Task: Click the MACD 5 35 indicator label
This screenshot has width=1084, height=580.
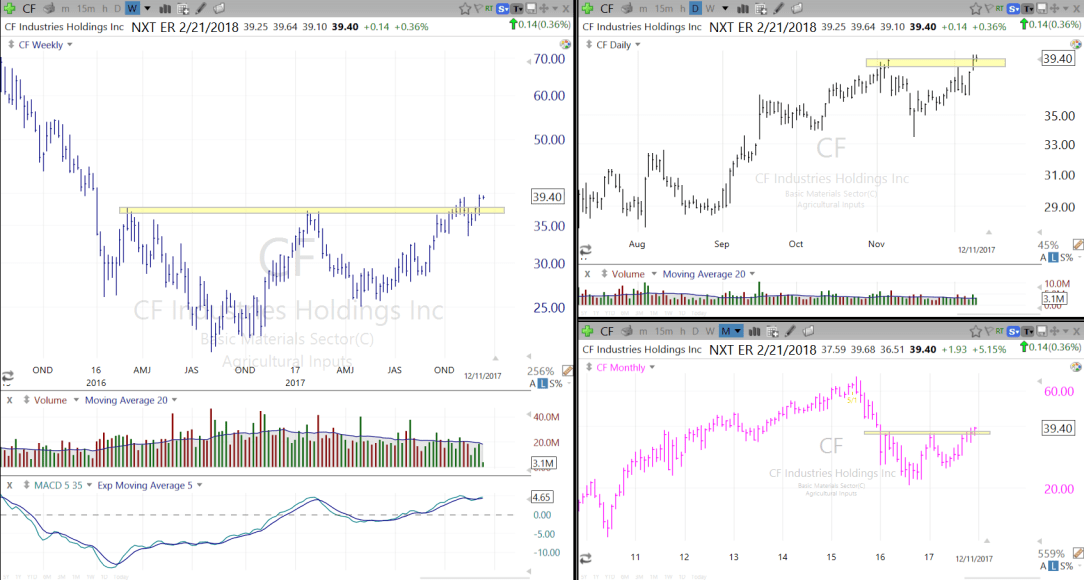Action: [52, 485]
